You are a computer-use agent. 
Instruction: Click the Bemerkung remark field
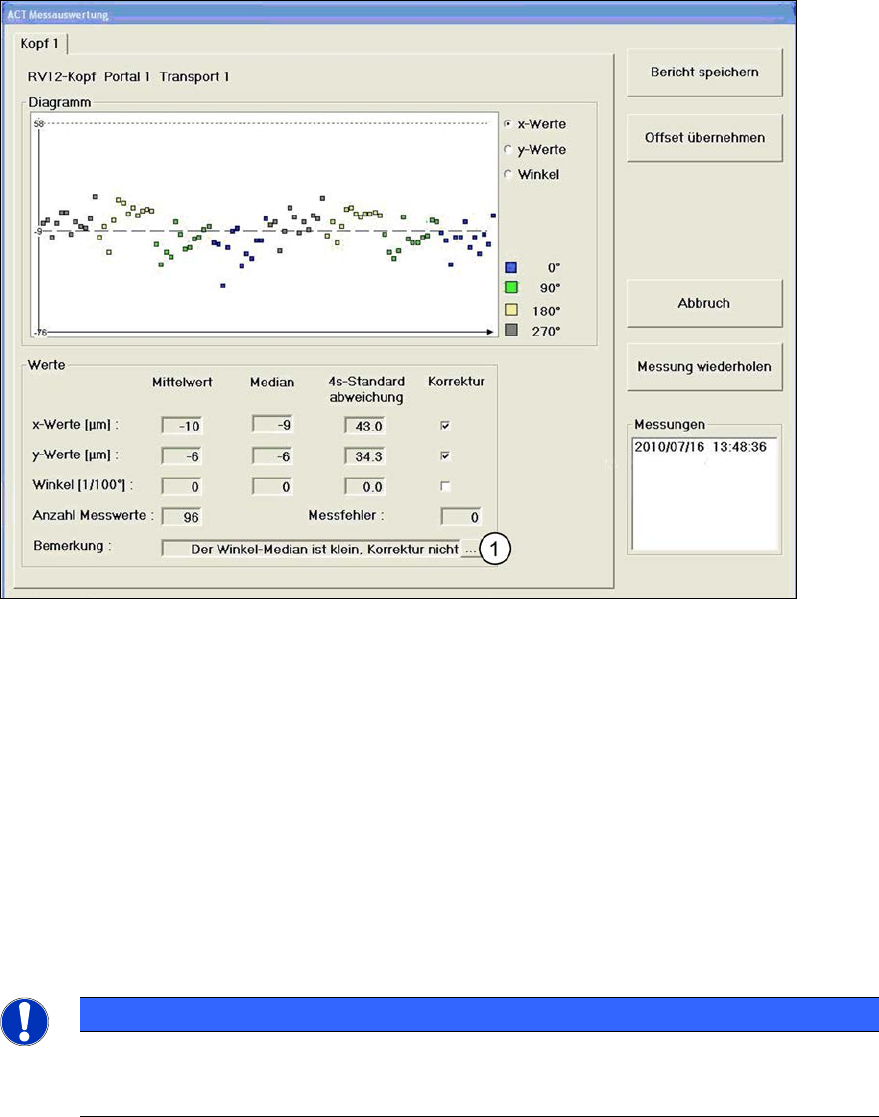(x=311, y=549)
